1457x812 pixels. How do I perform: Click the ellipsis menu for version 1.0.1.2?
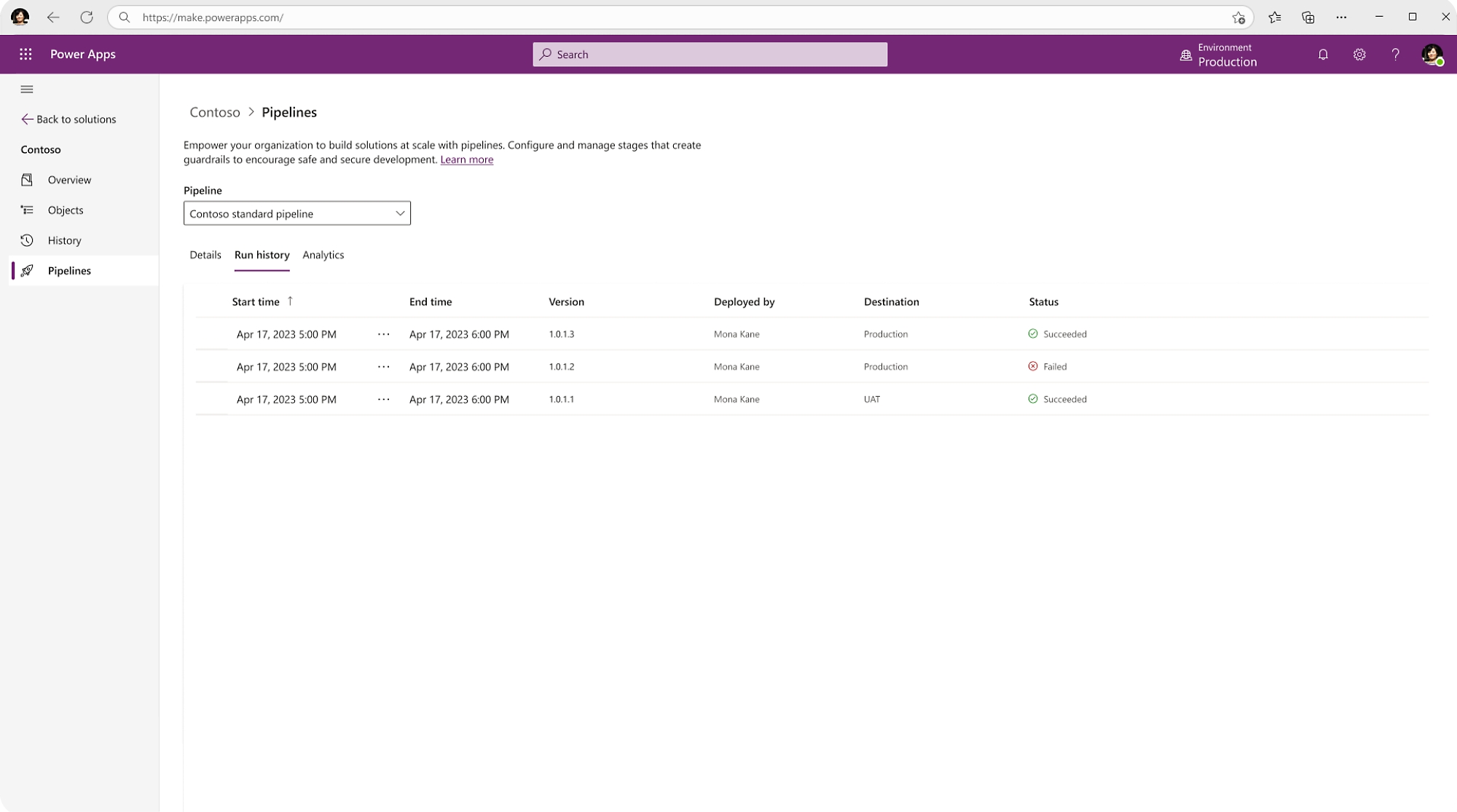tap(384, 366)
